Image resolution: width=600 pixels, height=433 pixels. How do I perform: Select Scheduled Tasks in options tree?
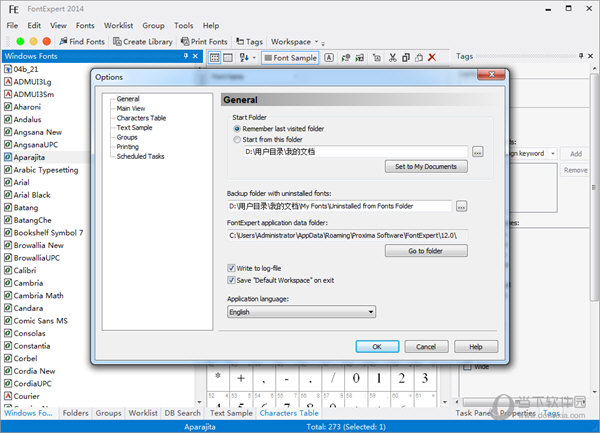140,156
